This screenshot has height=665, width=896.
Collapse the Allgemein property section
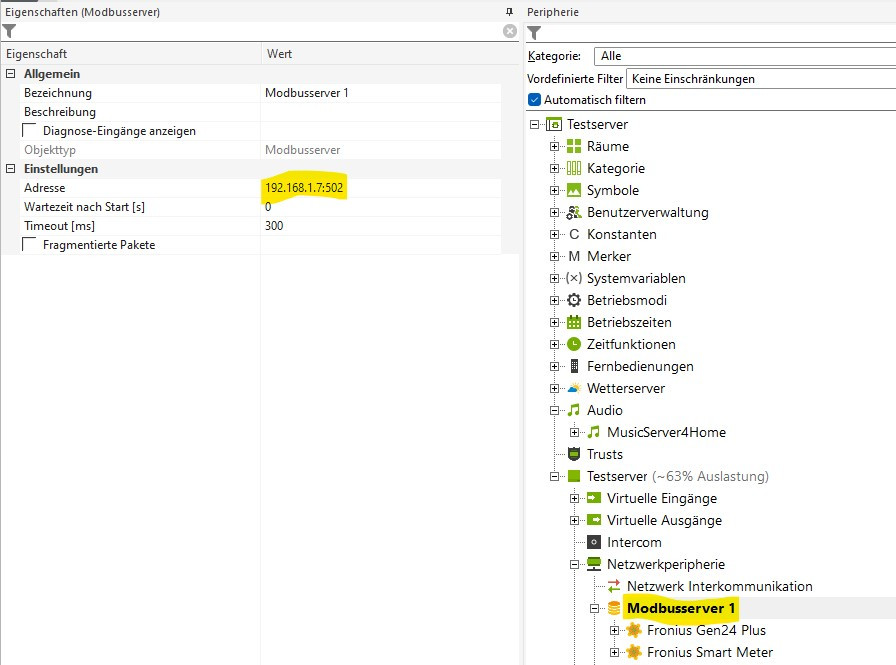[x=11, y=74]
